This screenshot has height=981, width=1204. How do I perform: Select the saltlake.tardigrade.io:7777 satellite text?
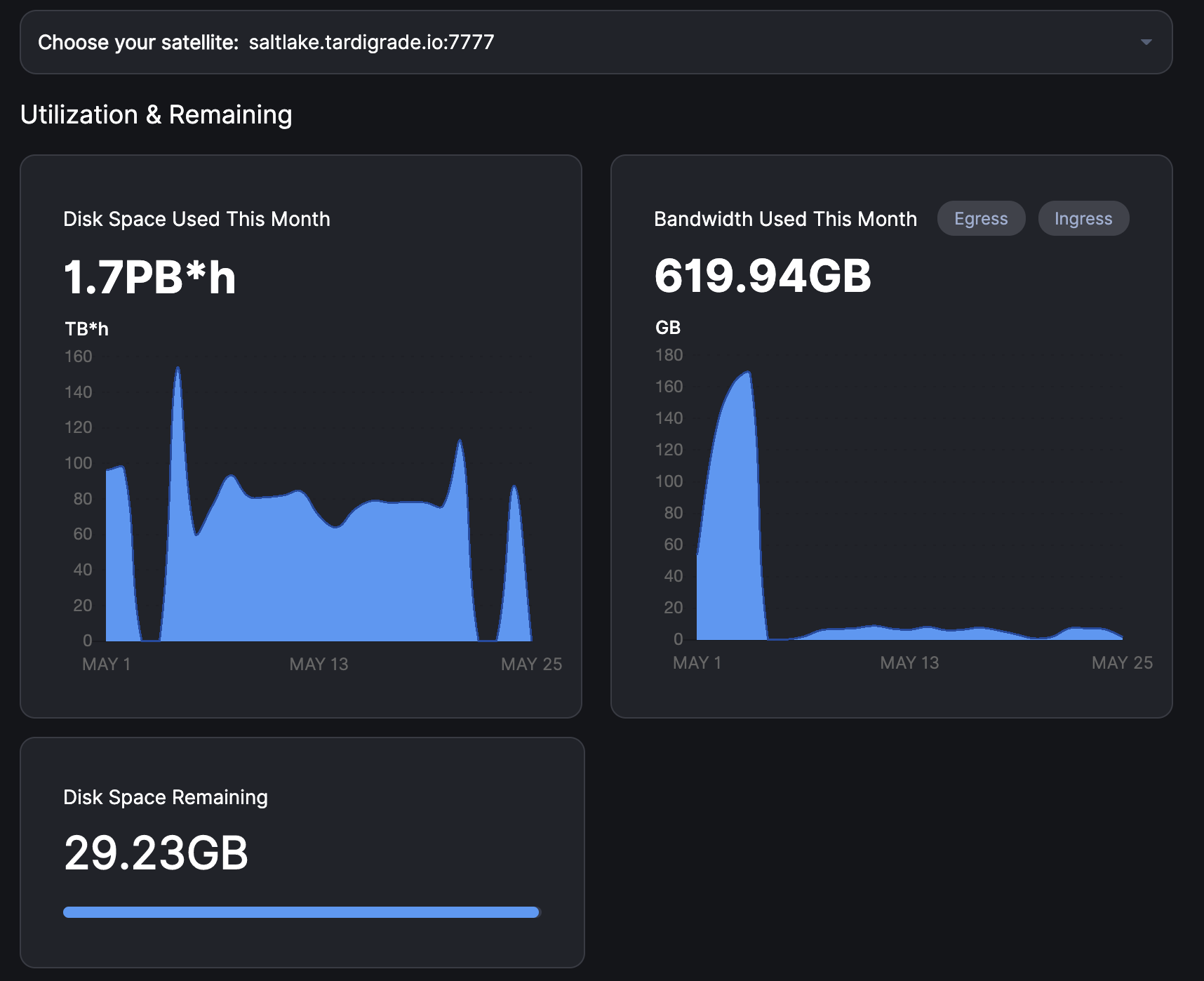371,42
